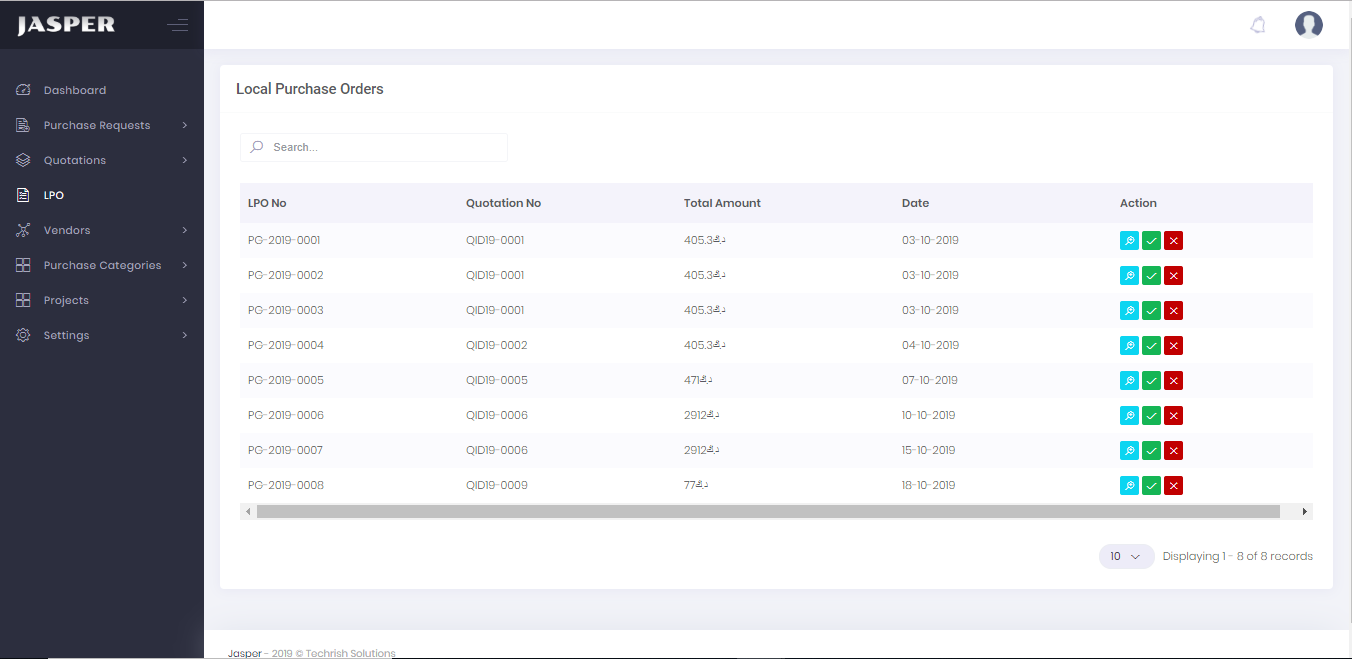Open the user profile avatar
1352x659 pixels.
pyautogui.click(x=1308, y=25)
